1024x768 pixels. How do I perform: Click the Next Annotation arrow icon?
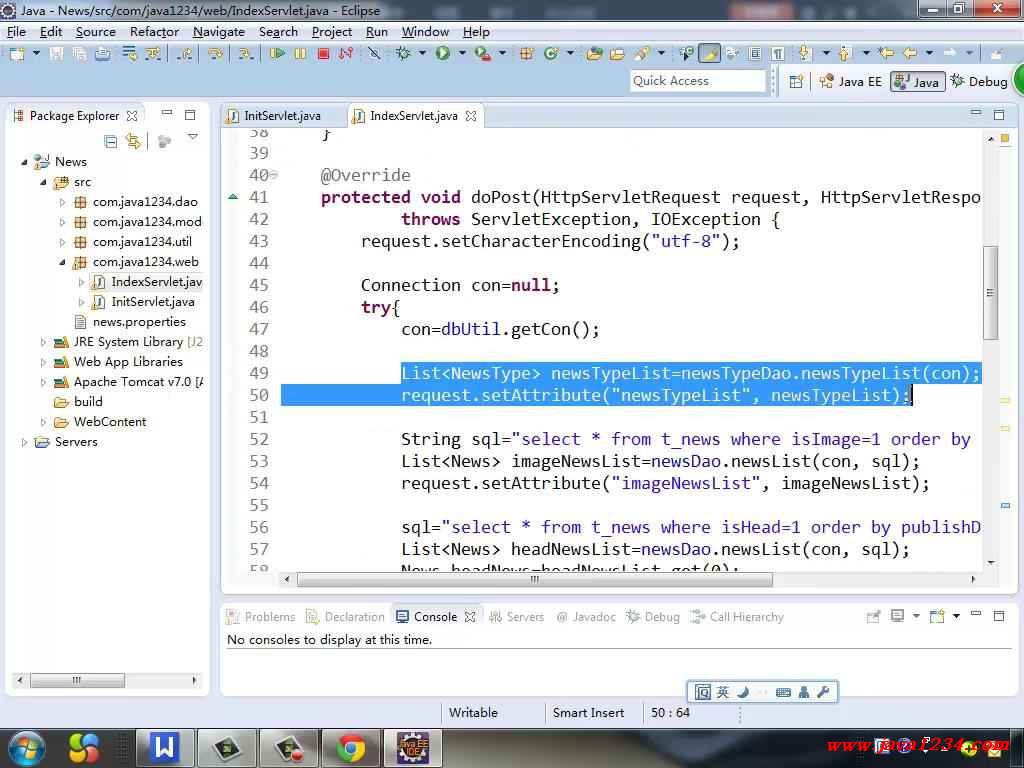point(804,54)
